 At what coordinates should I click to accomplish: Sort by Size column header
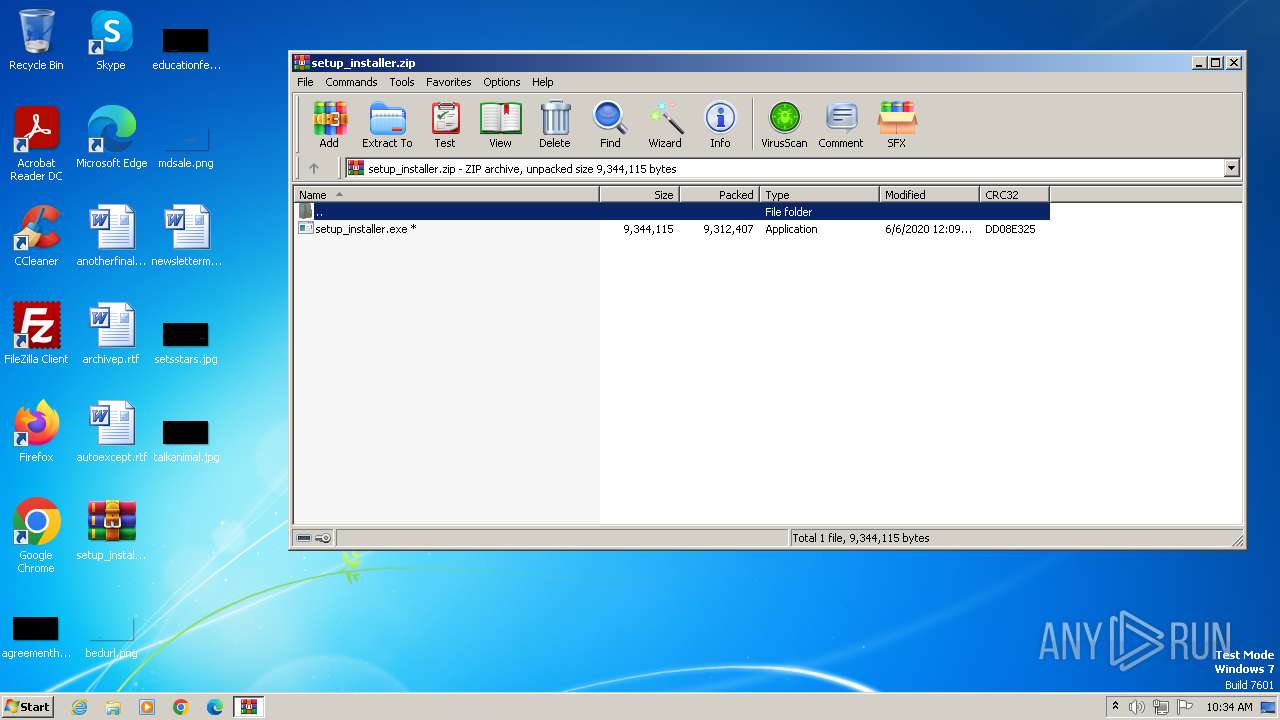point(640,195)
